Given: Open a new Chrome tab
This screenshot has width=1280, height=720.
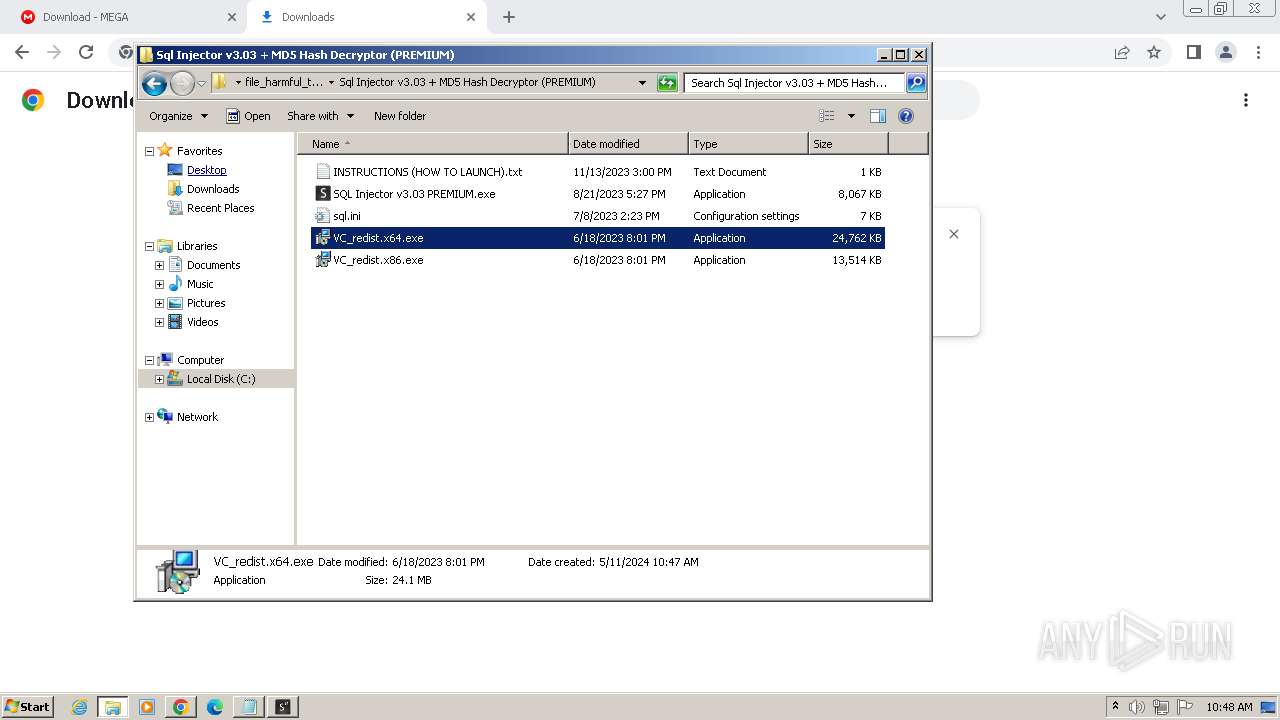Looking at the screenshot, I should (509, 17).
